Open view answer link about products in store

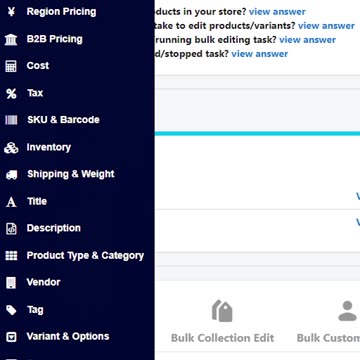click(277, 12)
